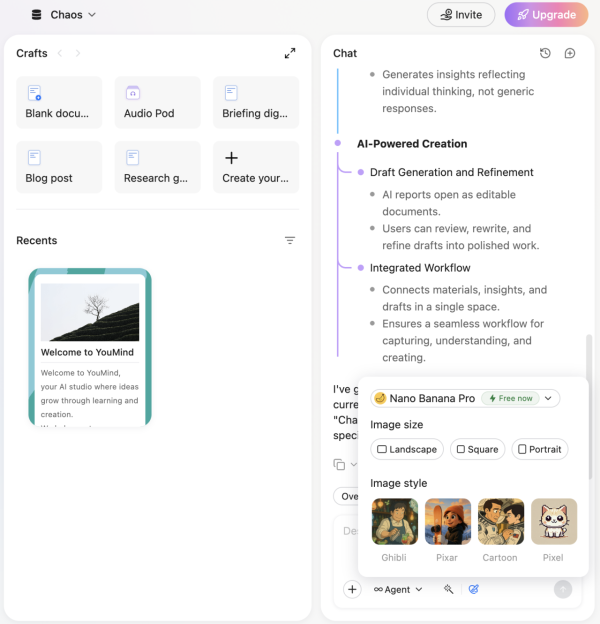Select Square image size
This screenshot has height=624, width=600.
(477, 449)
